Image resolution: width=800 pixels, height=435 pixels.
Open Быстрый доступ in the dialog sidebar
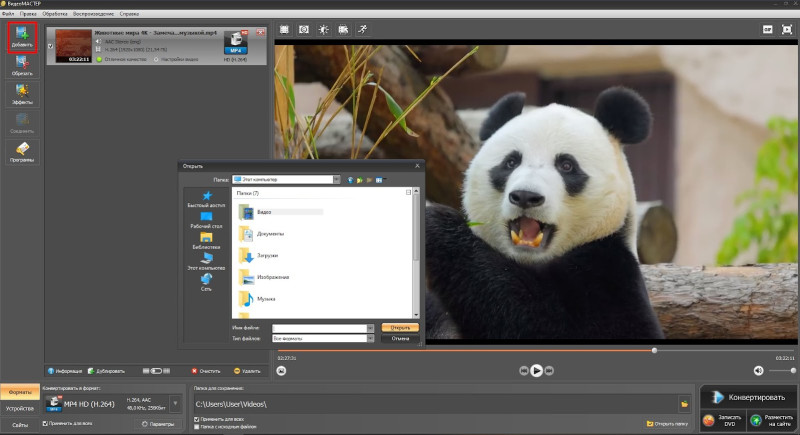(x=206, y=199)
